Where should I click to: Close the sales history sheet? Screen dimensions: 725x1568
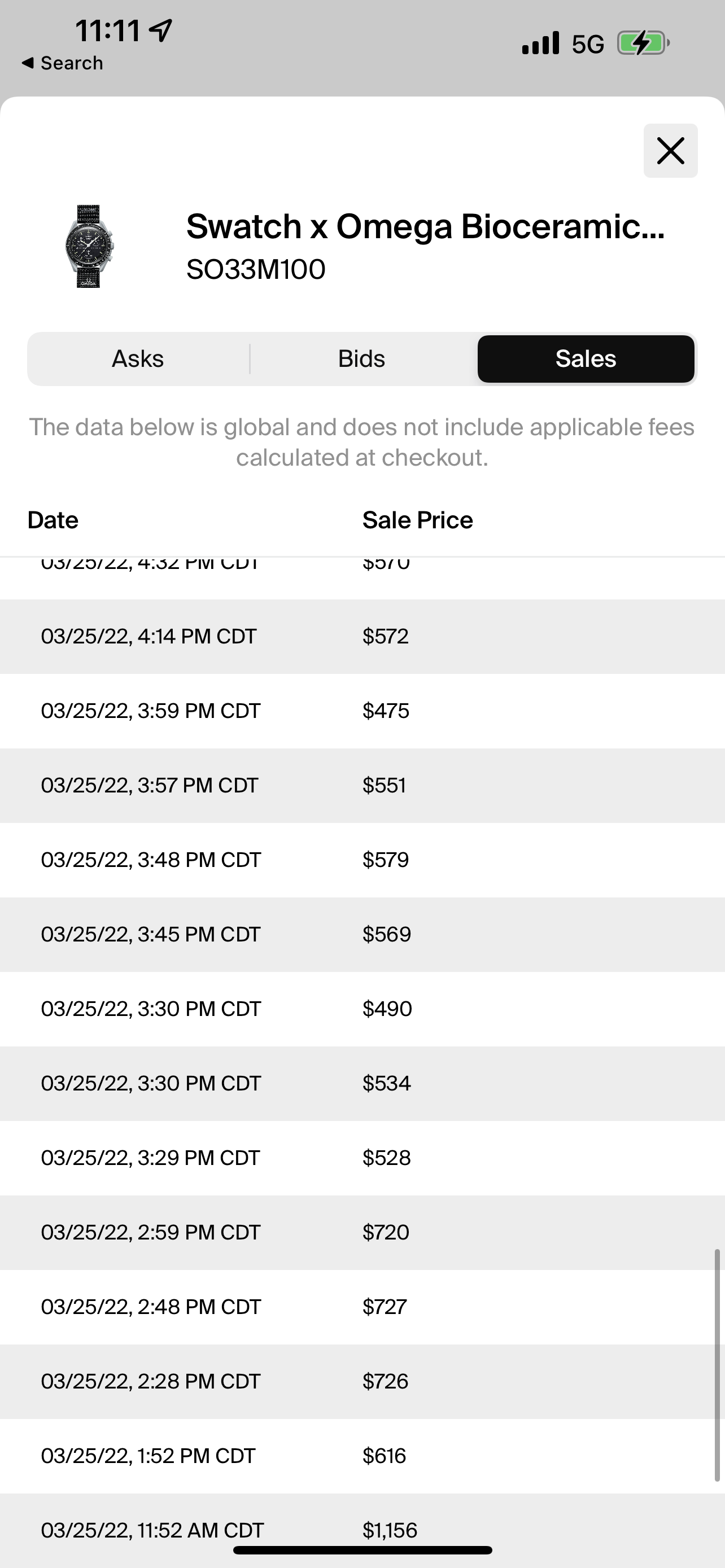pos(670,150)
